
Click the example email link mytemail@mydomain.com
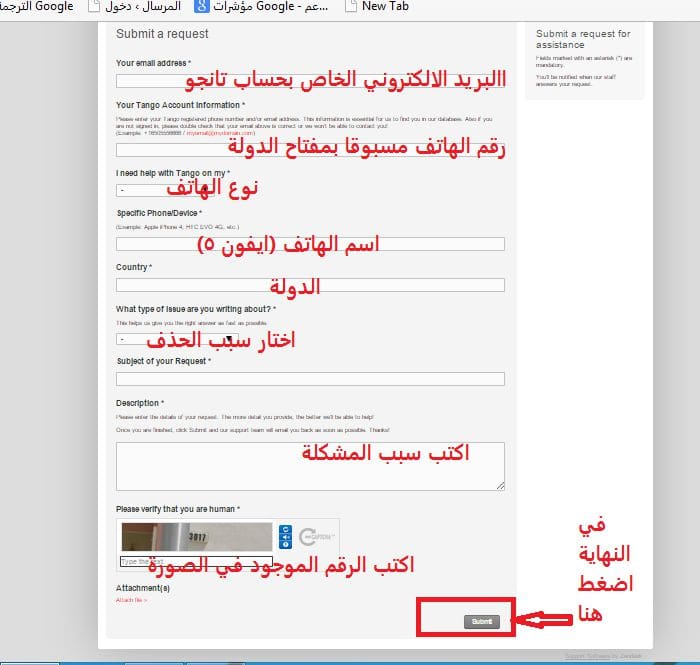(x=221, y=133)
